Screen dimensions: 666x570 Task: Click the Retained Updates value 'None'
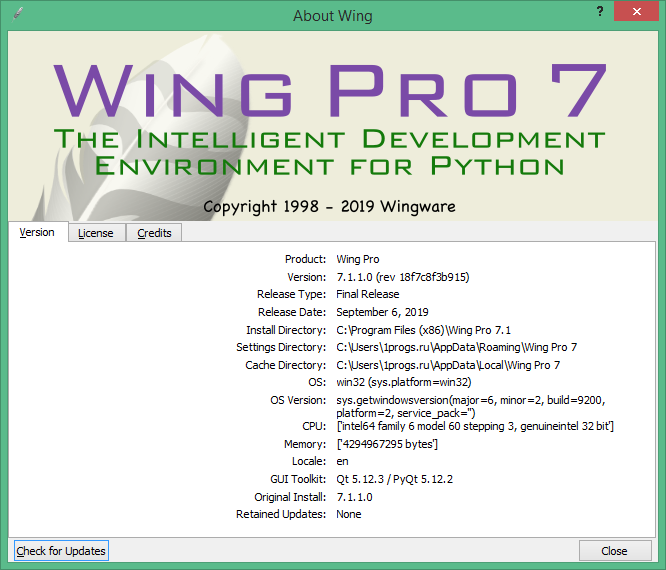click(x=349, y=514)
